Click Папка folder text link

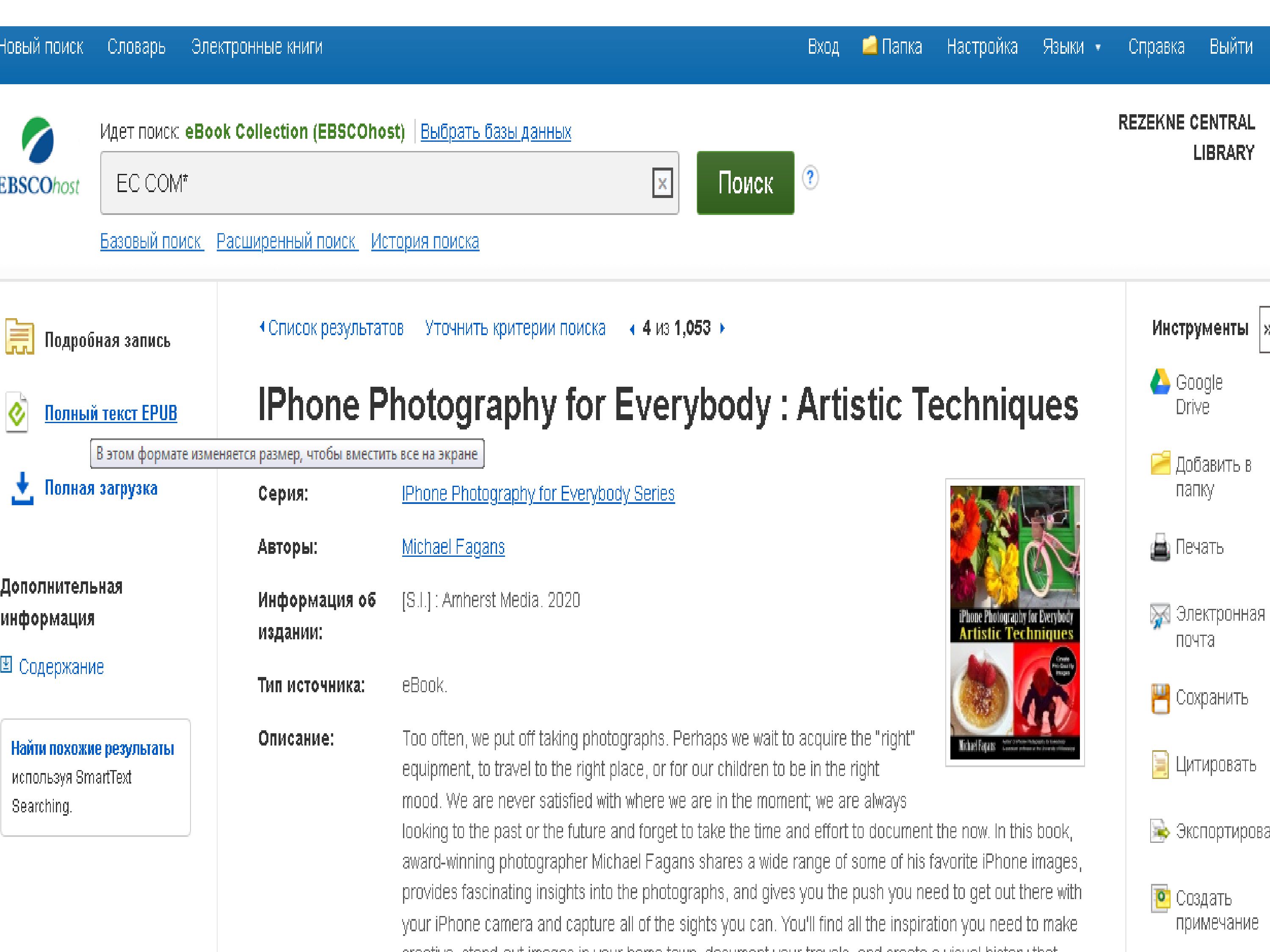pos(901,47)
